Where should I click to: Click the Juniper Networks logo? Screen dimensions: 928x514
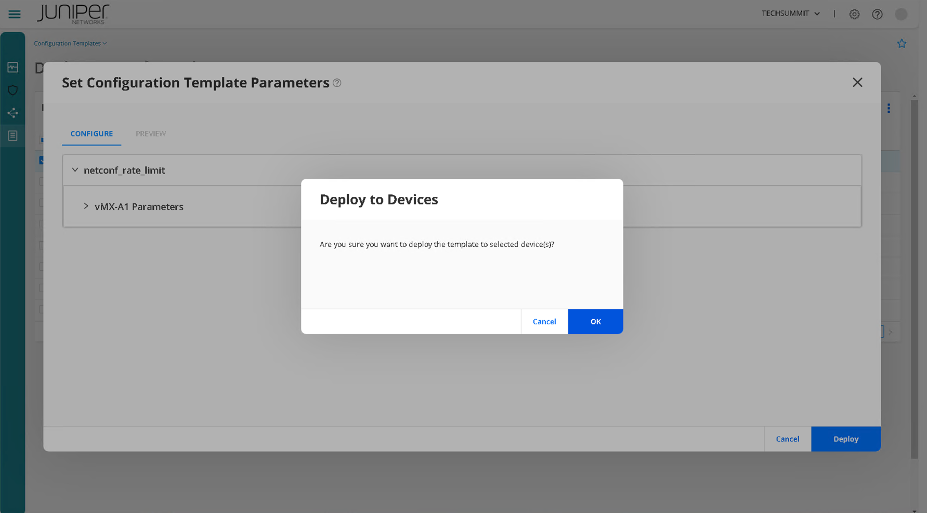[73, 14]
